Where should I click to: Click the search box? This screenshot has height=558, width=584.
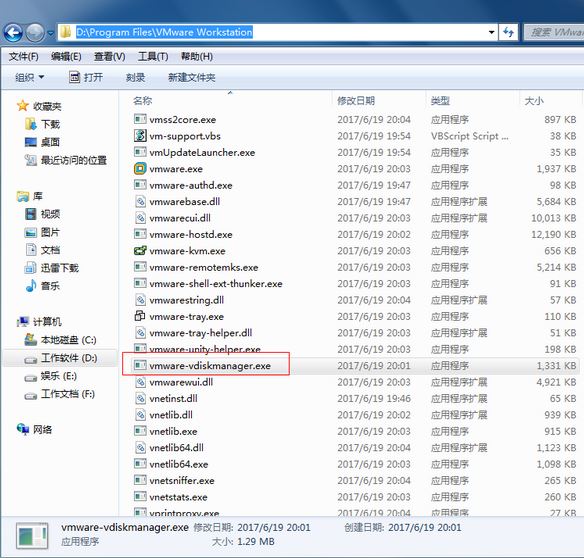554,32
